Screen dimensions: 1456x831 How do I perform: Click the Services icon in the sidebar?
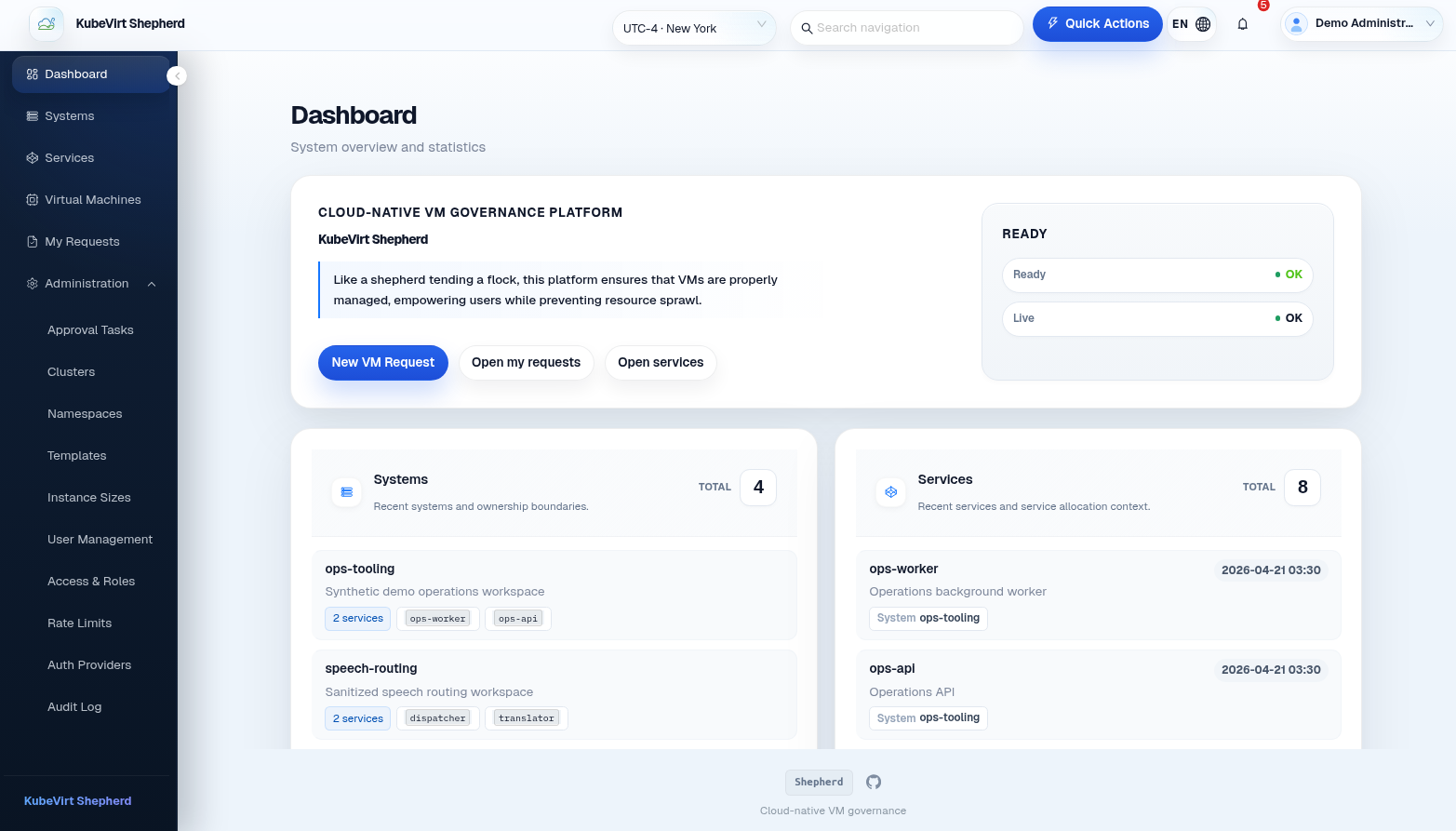coord(32,157)
